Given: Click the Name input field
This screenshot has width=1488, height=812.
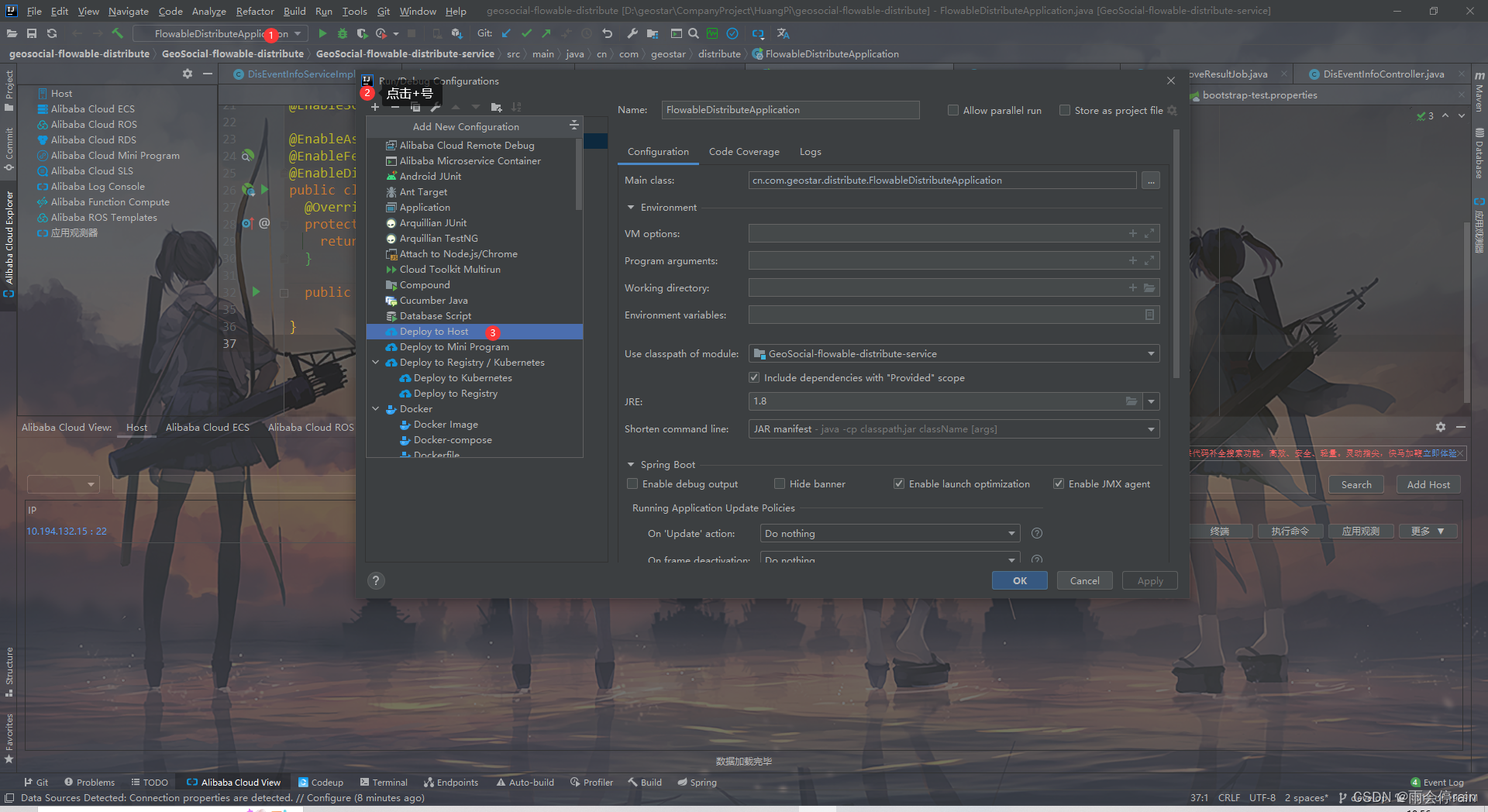Looking at the screenshot, I should click(790, 110).
